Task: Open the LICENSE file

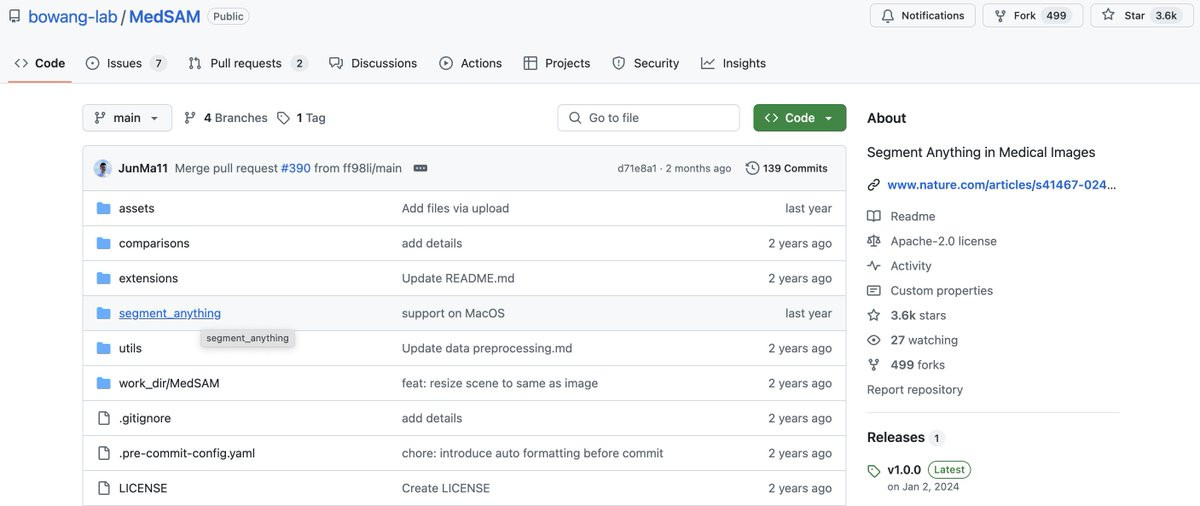Action: coord(143,488)
